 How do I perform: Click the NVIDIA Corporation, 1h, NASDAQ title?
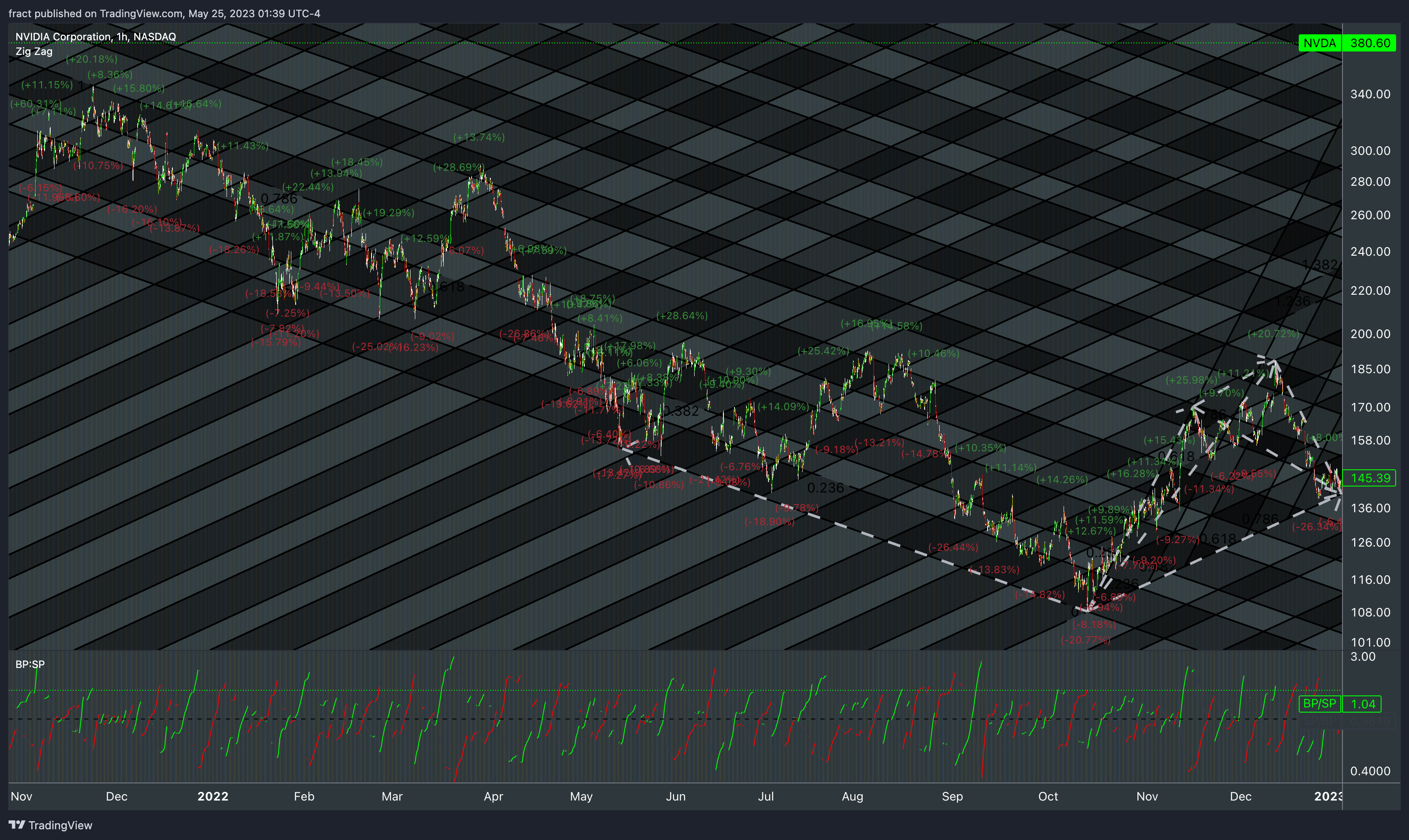(96, 36)
